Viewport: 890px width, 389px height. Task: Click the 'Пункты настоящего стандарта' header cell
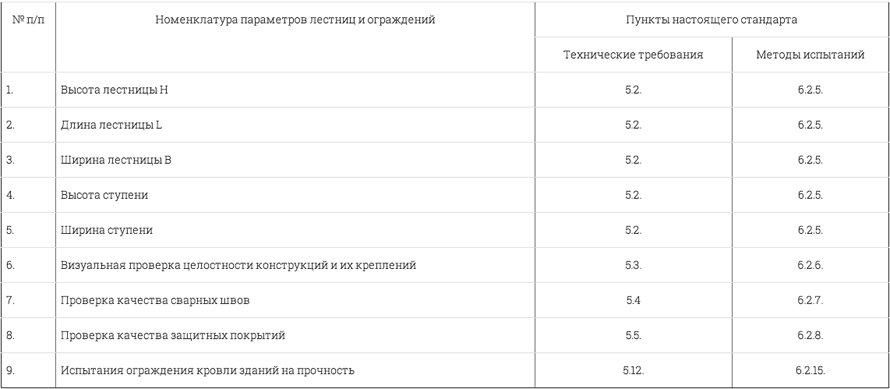click(x=712, y=19)
